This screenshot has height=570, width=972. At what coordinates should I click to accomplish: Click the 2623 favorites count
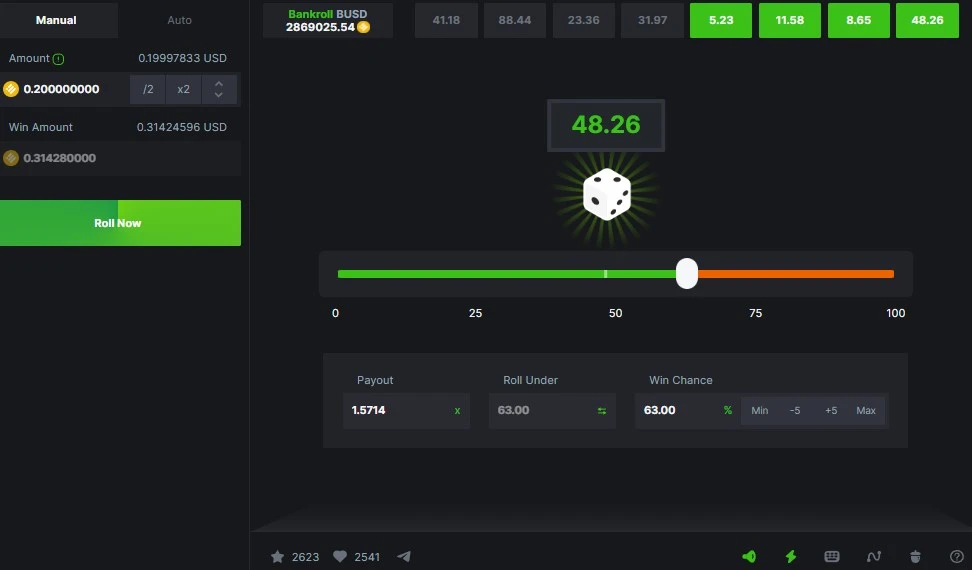[305, 557]
